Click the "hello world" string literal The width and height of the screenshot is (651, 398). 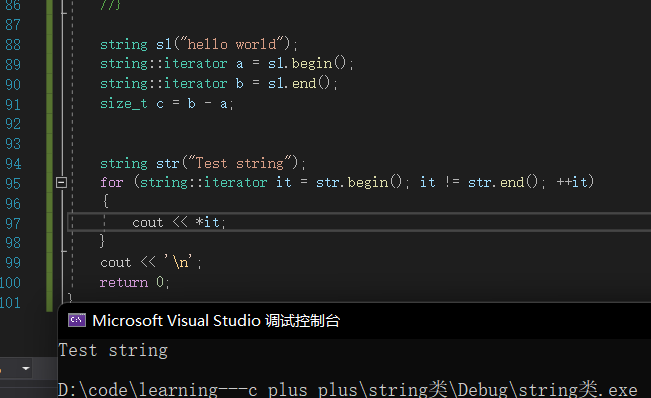pos(232,44)
